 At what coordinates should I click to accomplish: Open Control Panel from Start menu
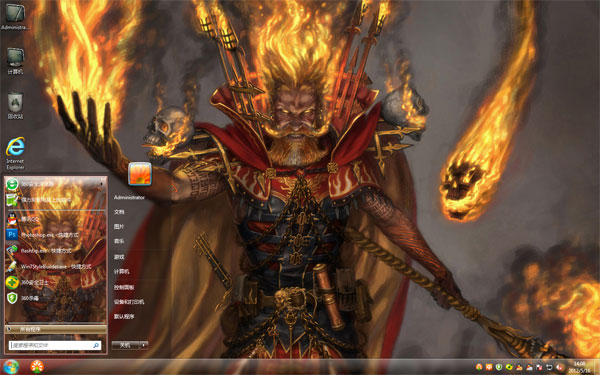tap(124, 287)
